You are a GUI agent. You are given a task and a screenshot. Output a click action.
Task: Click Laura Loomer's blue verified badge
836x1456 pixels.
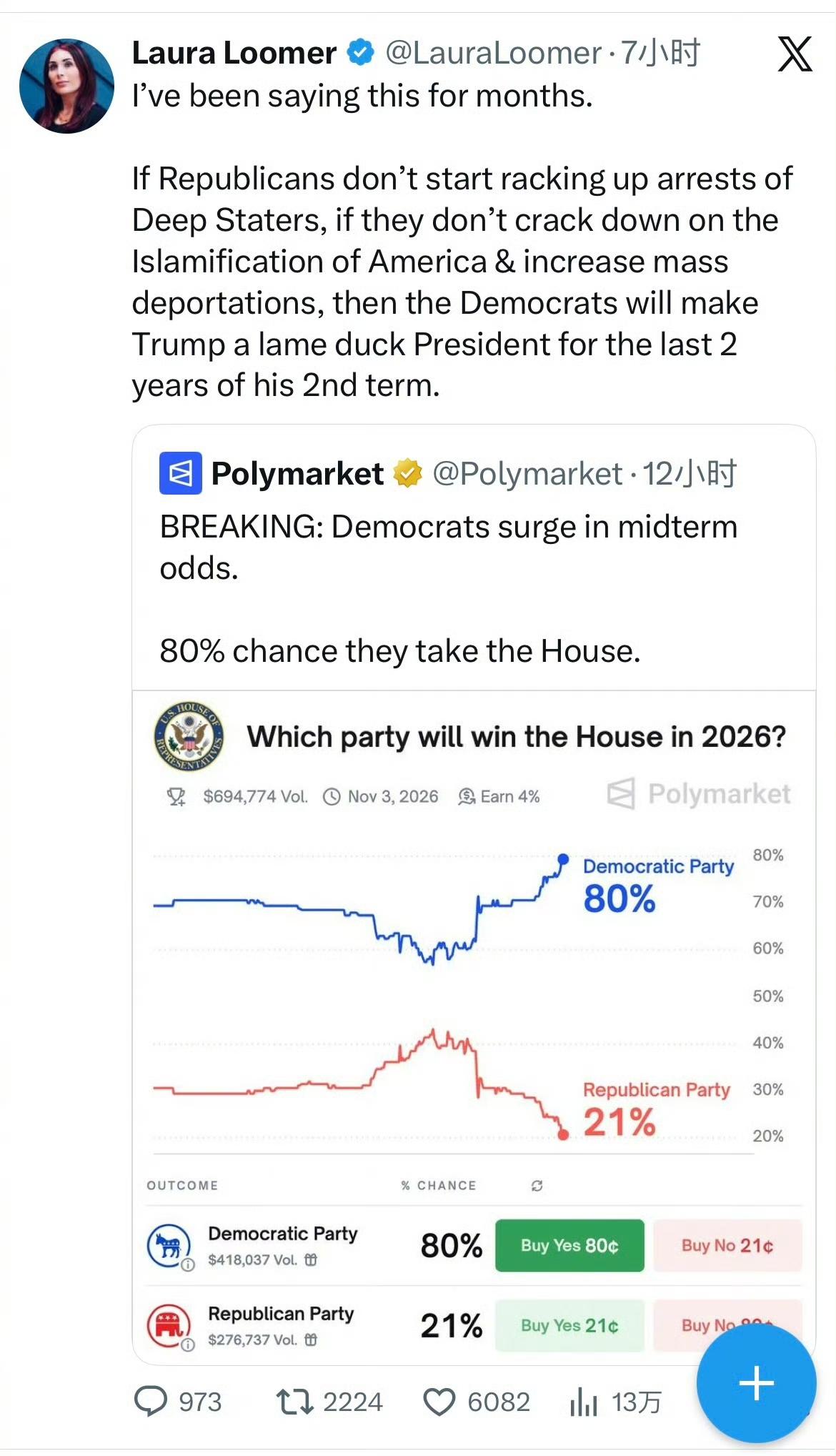pyautogui.click(x=361, y=53)
